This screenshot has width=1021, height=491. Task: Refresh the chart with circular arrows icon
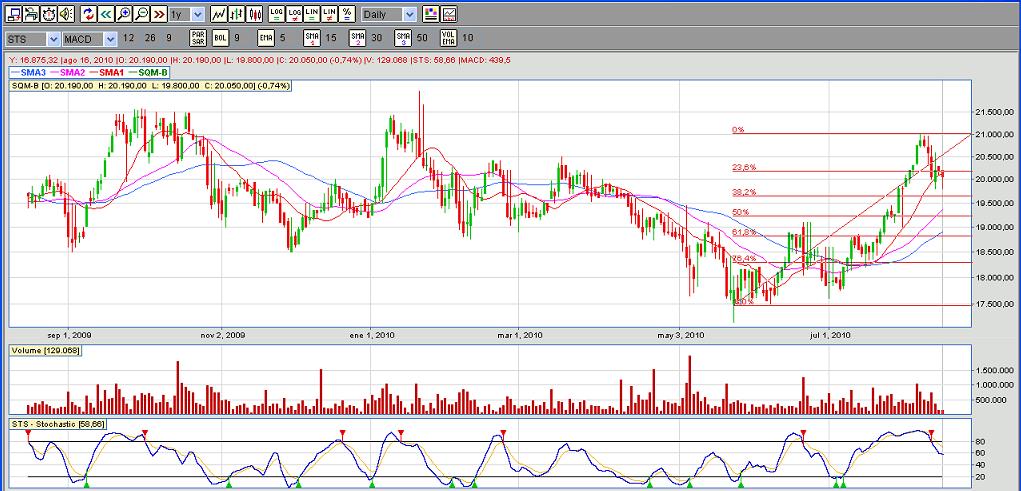coord(89,14)
